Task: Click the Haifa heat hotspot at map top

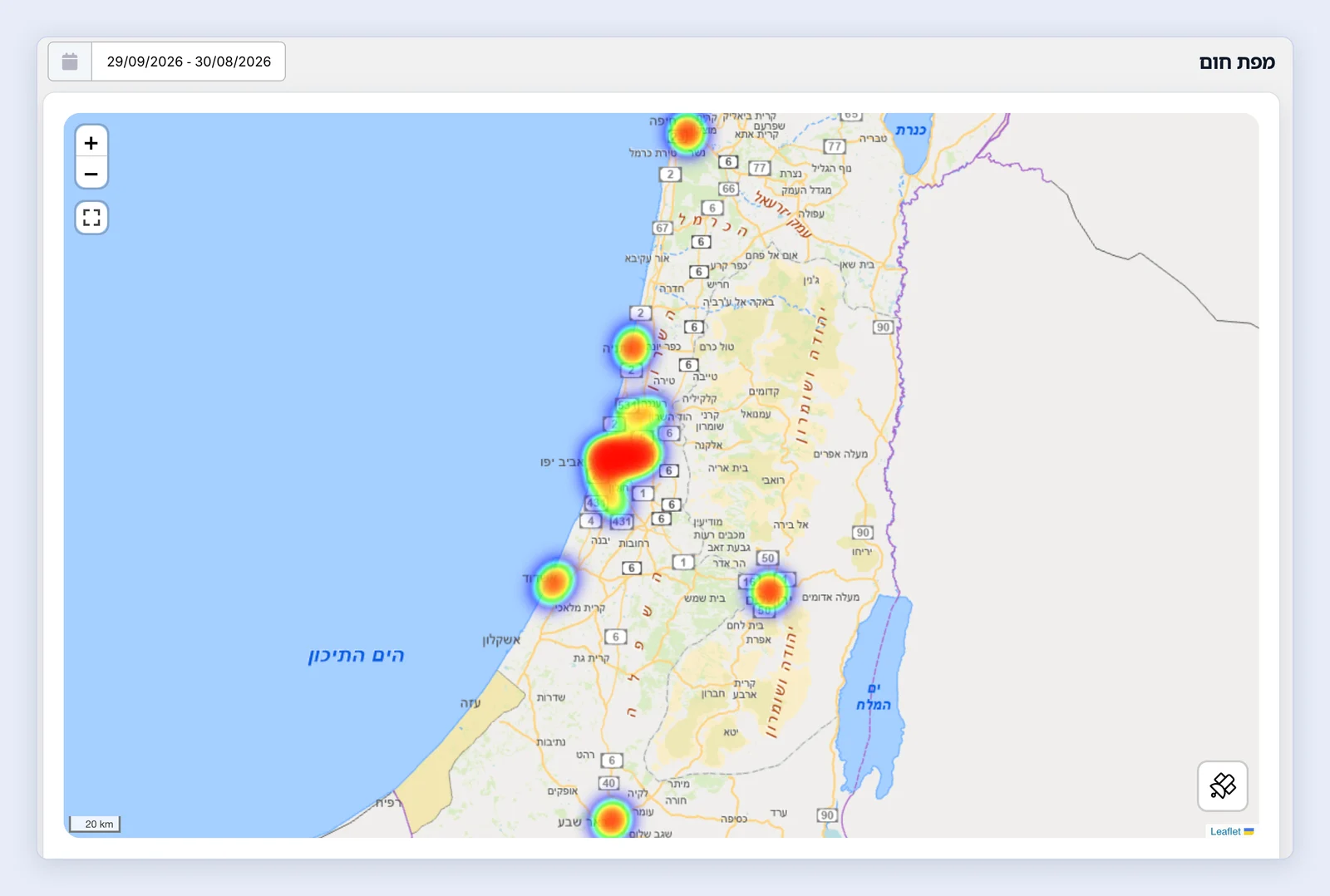Action: 687,132
